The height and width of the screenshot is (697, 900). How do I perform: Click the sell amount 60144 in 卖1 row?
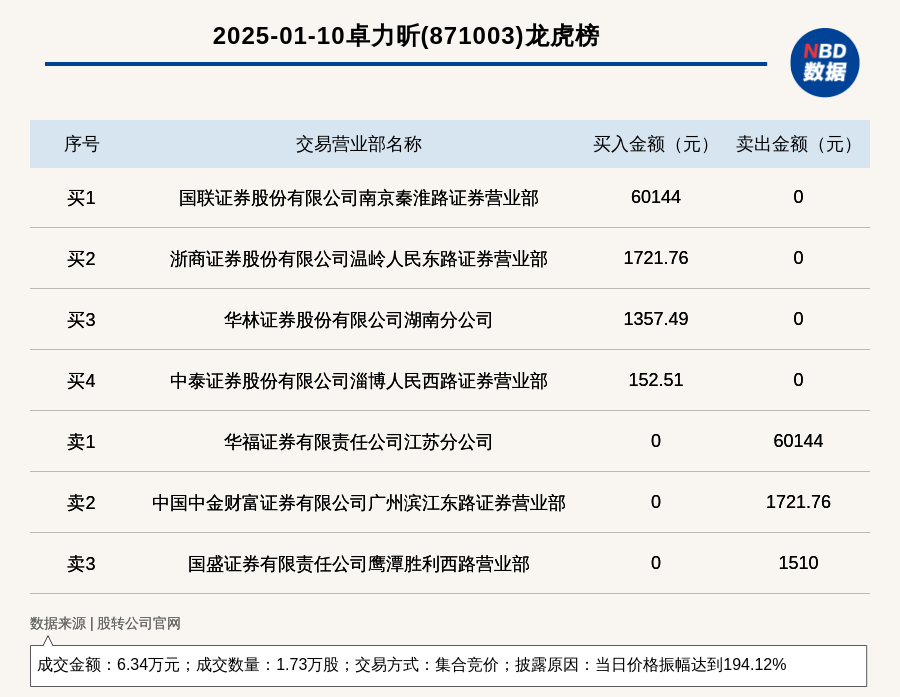798,440
